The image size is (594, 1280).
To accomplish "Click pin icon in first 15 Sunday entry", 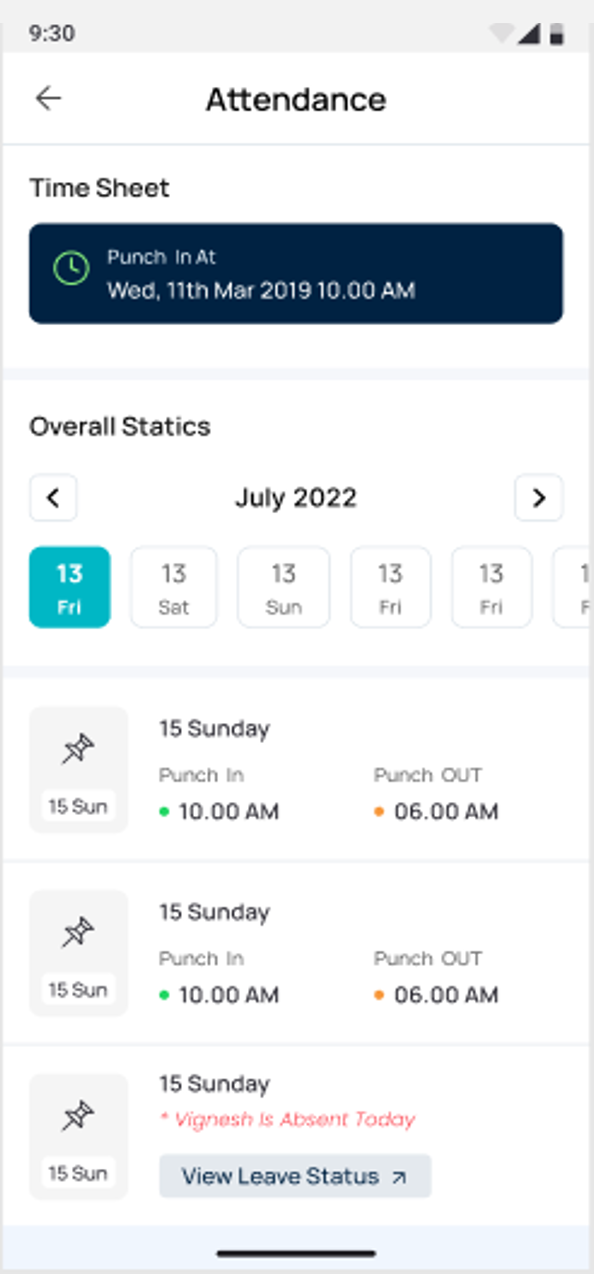I will (78, 750).
